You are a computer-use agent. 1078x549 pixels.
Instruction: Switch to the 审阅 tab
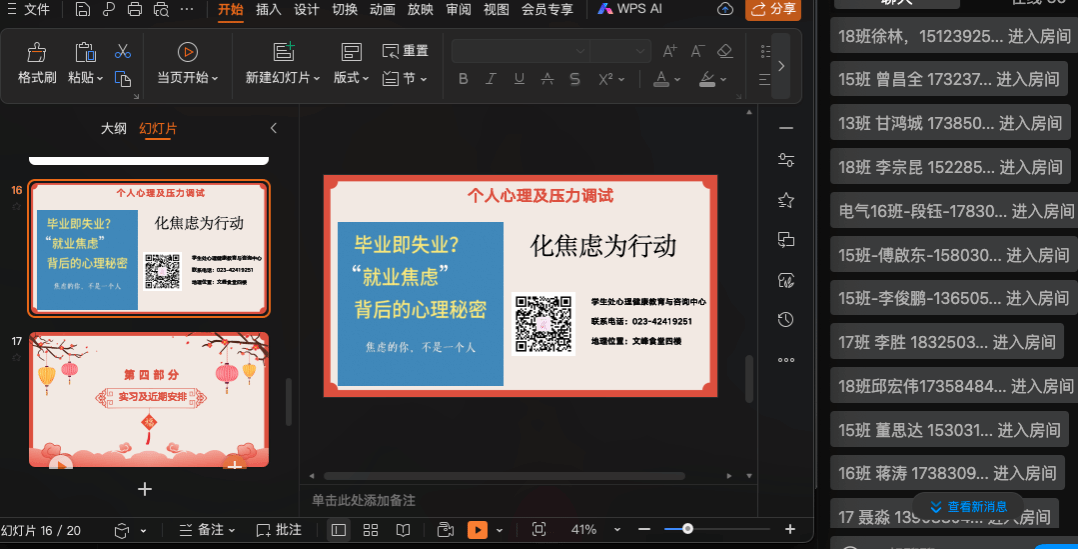tap(458, 10)
